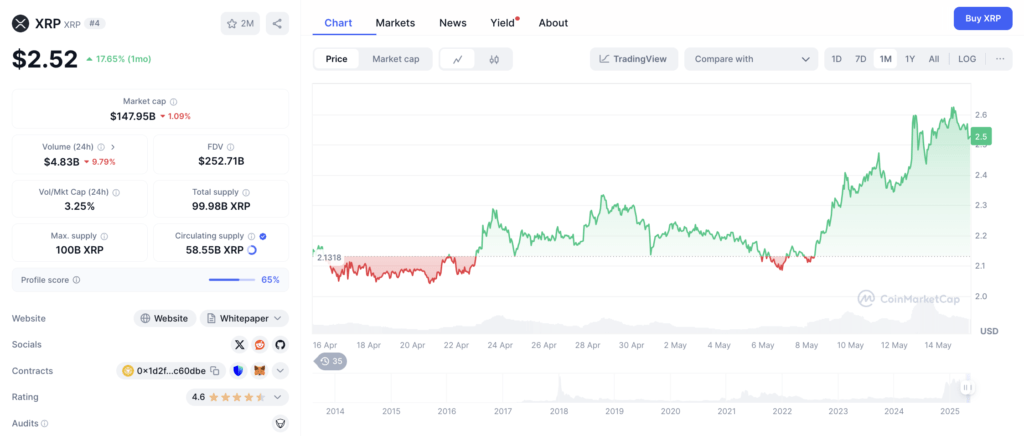
Task: Open chart more options ellipsis
Action: tap(1000, 59)
